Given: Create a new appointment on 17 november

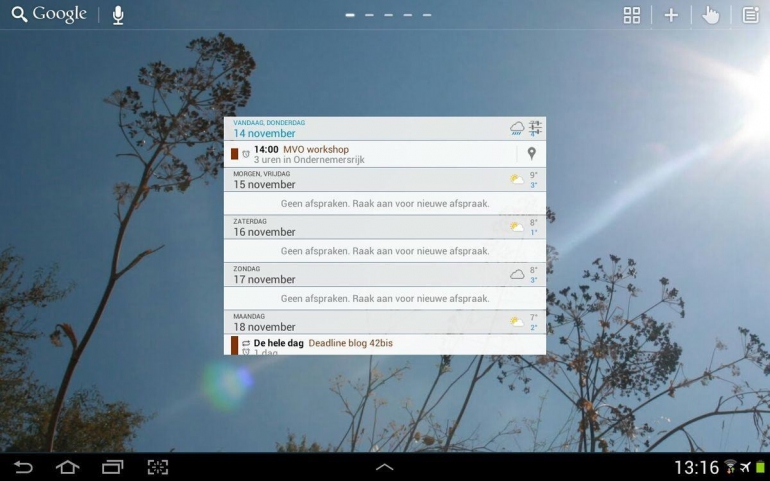Looking at the screenshot, I should [x=384, y=298].
